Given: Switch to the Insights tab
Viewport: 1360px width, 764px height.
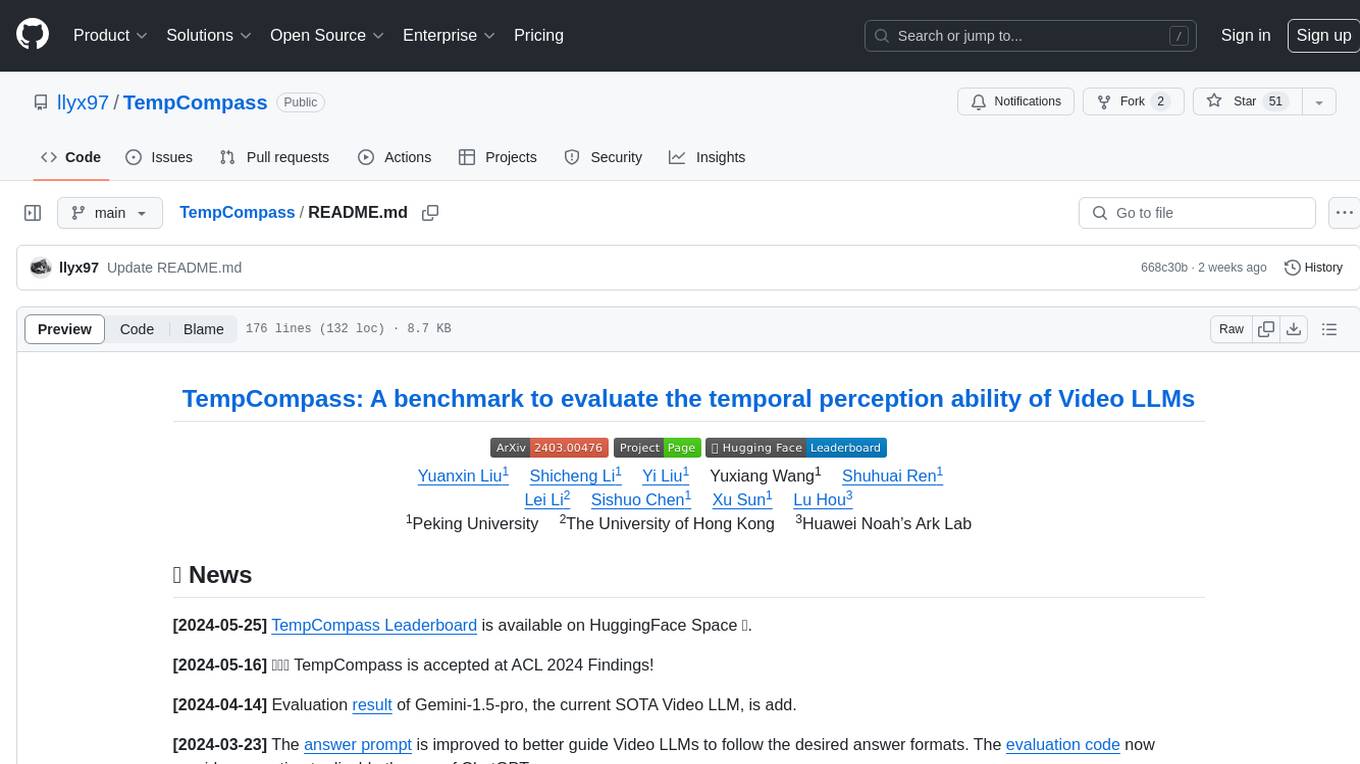Looking at the screenshot, I should (x=707, y=157).
